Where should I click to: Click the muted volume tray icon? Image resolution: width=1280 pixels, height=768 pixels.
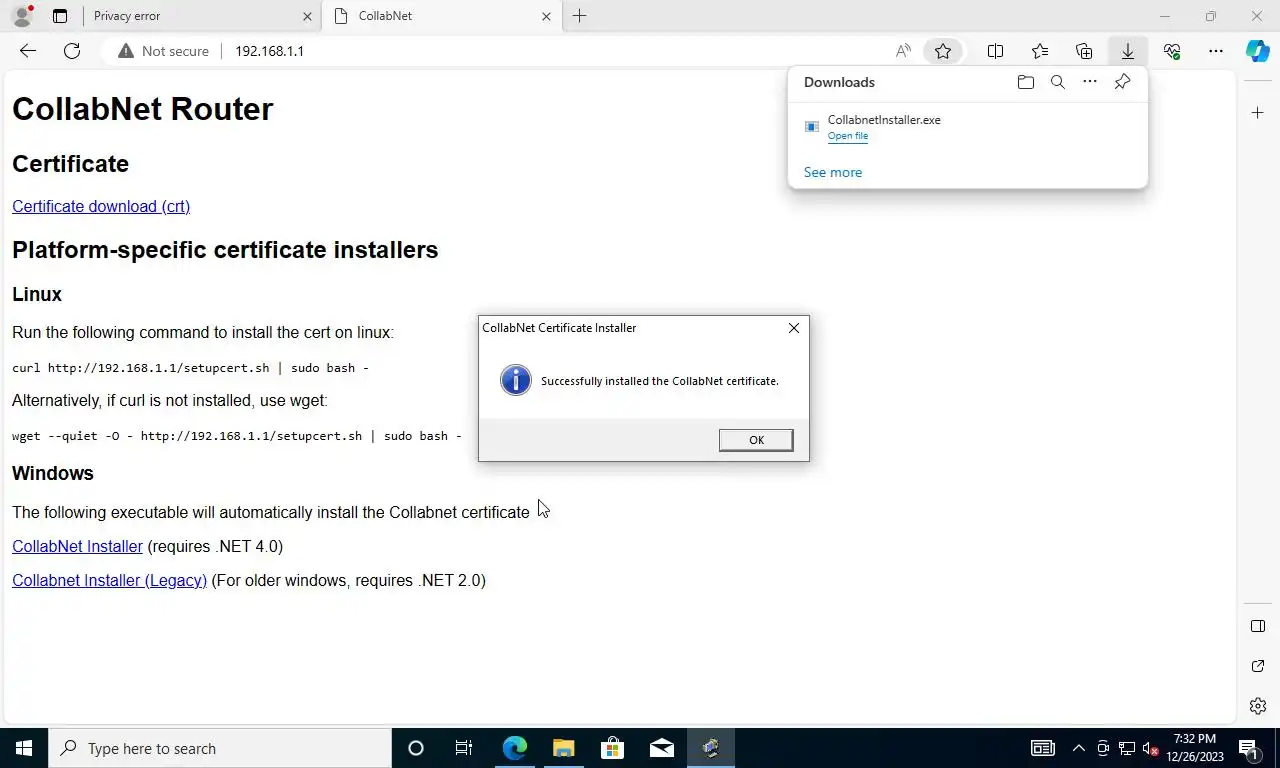click(x=1151, y=748)
